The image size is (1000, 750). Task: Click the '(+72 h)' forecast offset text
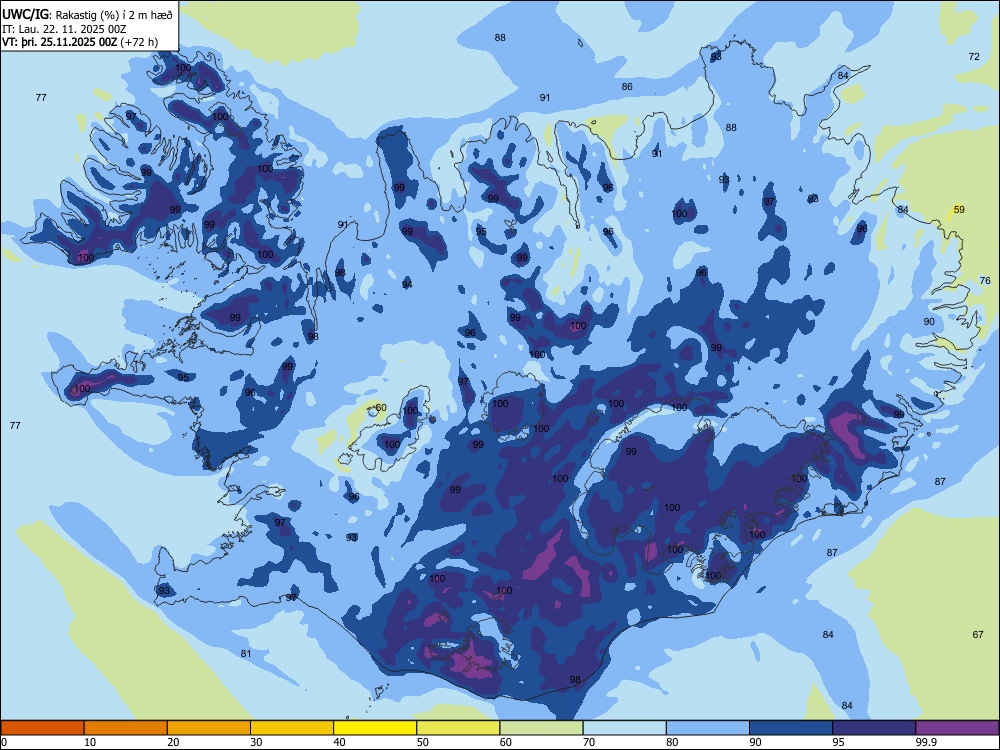[139, 42]
